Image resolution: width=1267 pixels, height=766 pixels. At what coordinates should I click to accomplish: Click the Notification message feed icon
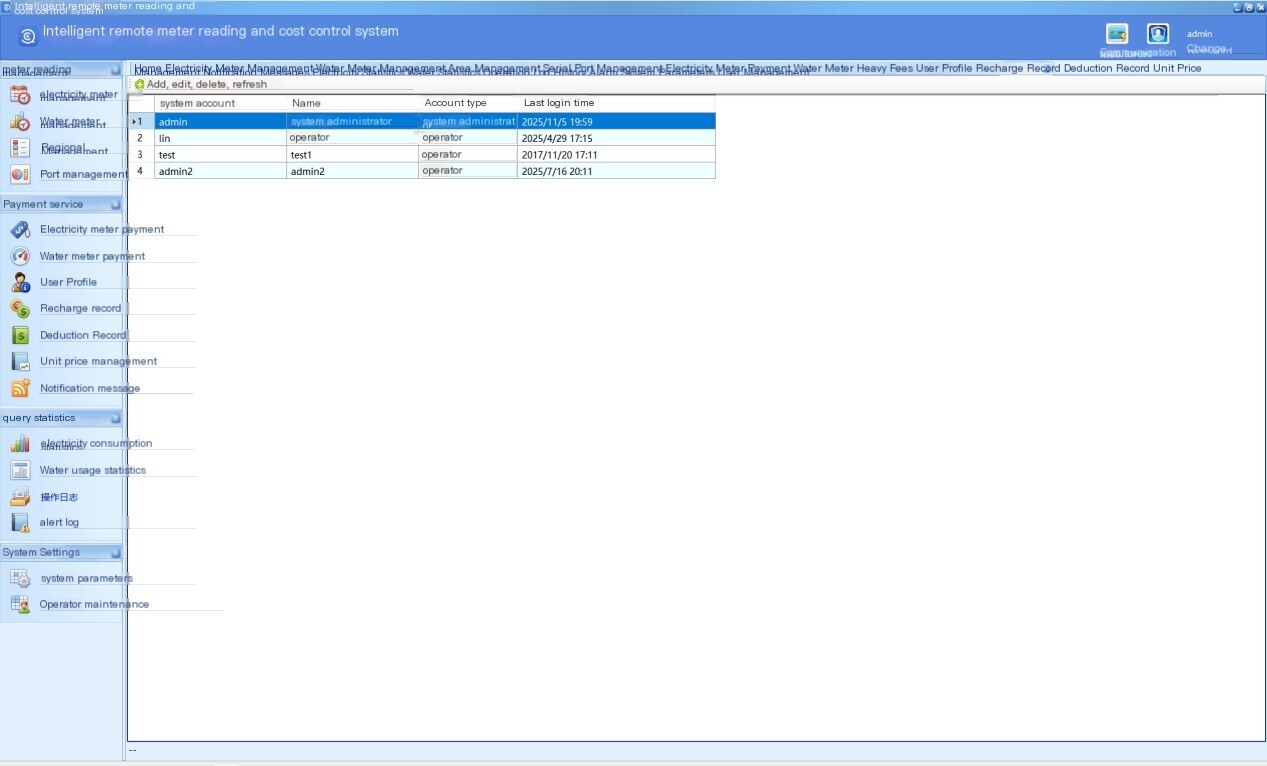coord(20,388)
